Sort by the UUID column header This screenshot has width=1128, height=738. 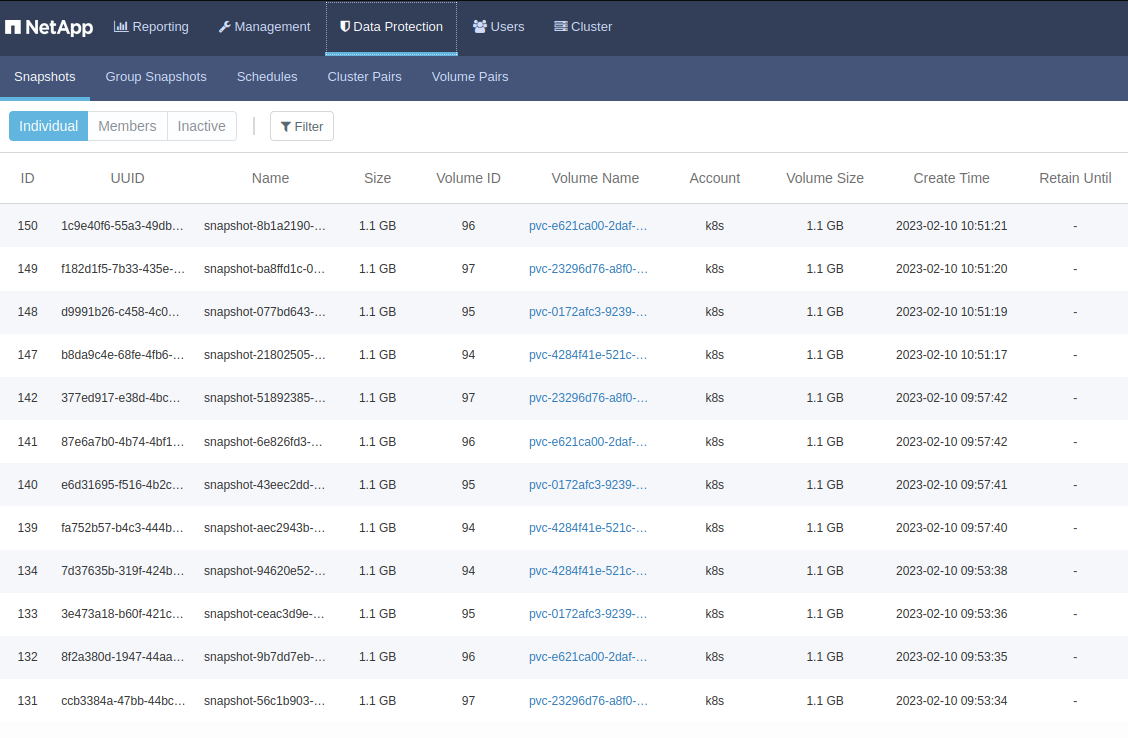click(127, 178)
